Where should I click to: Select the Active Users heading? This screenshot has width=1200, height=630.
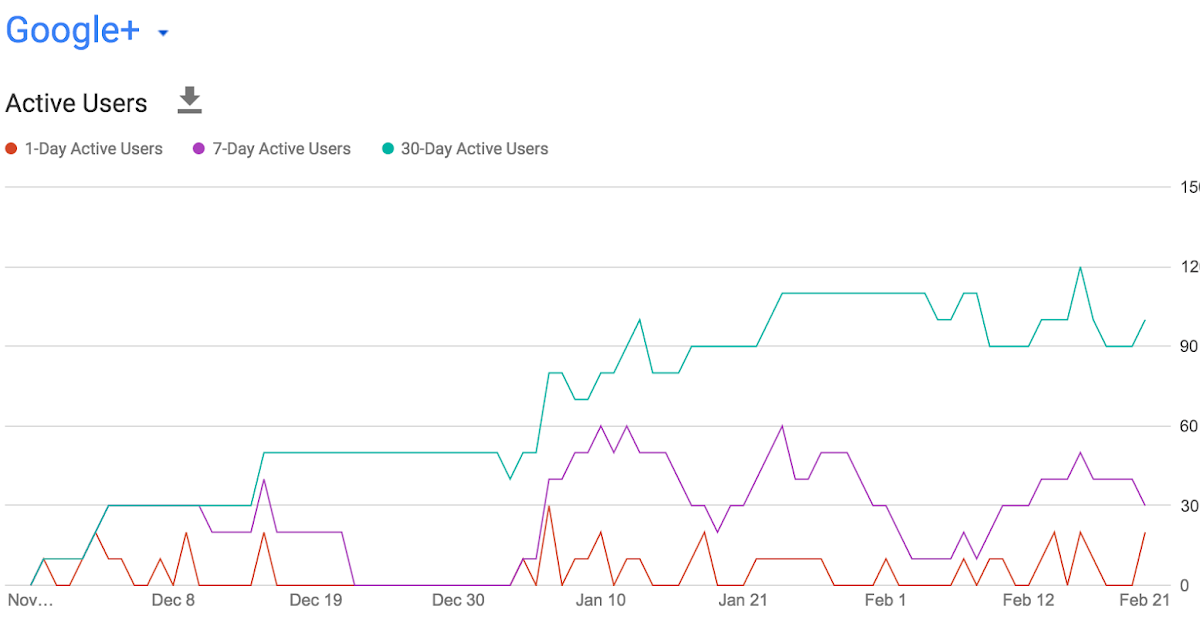[x=76, y=103]
